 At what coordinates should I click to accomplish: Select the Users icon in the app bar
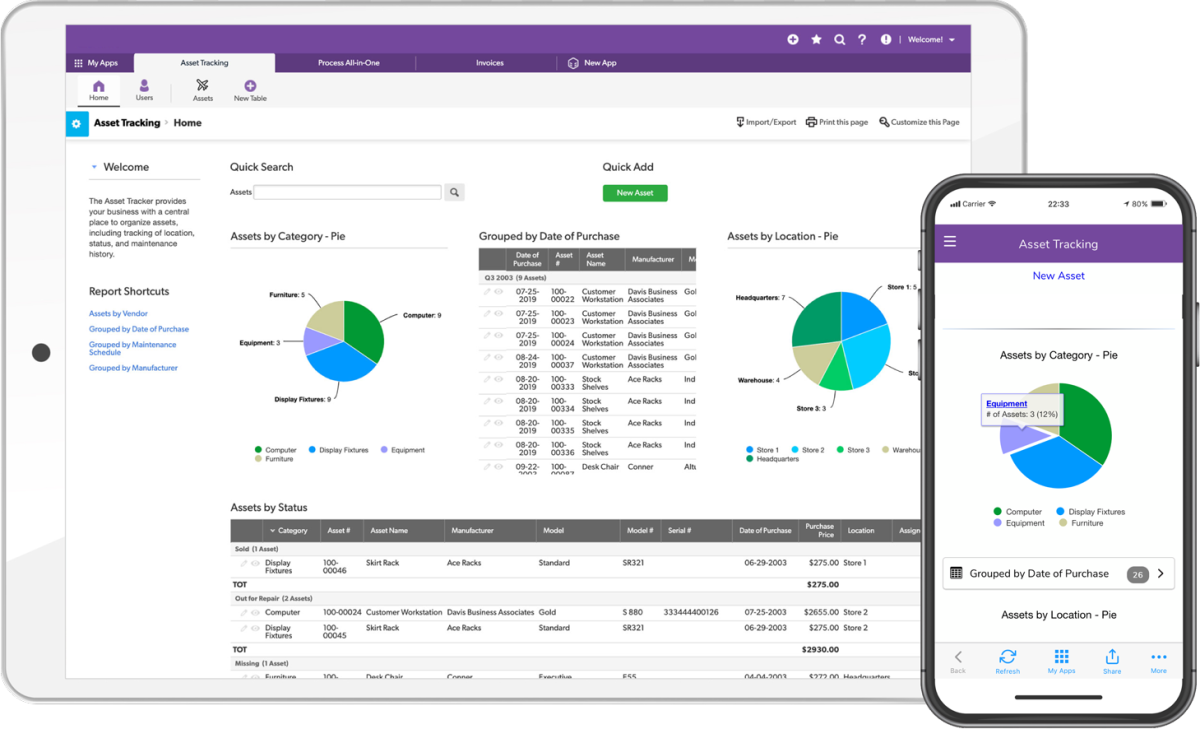144,88
